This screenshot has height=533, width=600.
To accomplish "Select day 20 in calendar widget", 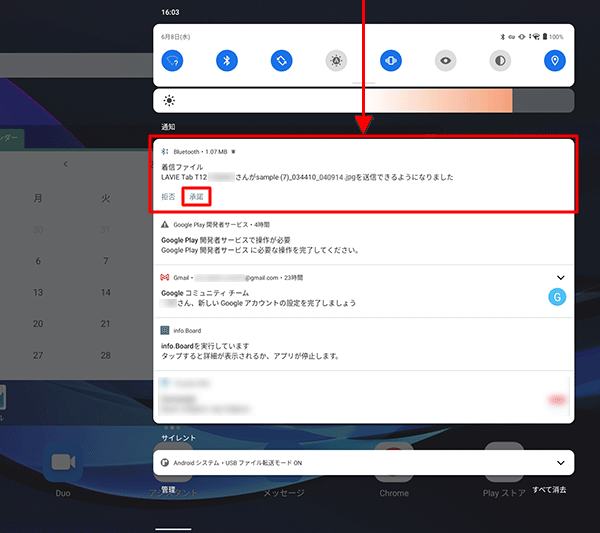I will [38, 324].
